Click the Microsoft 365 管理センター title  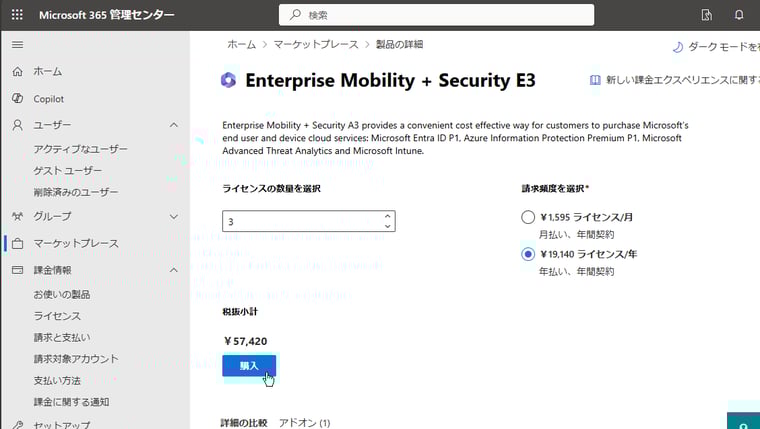pos(107,15)
